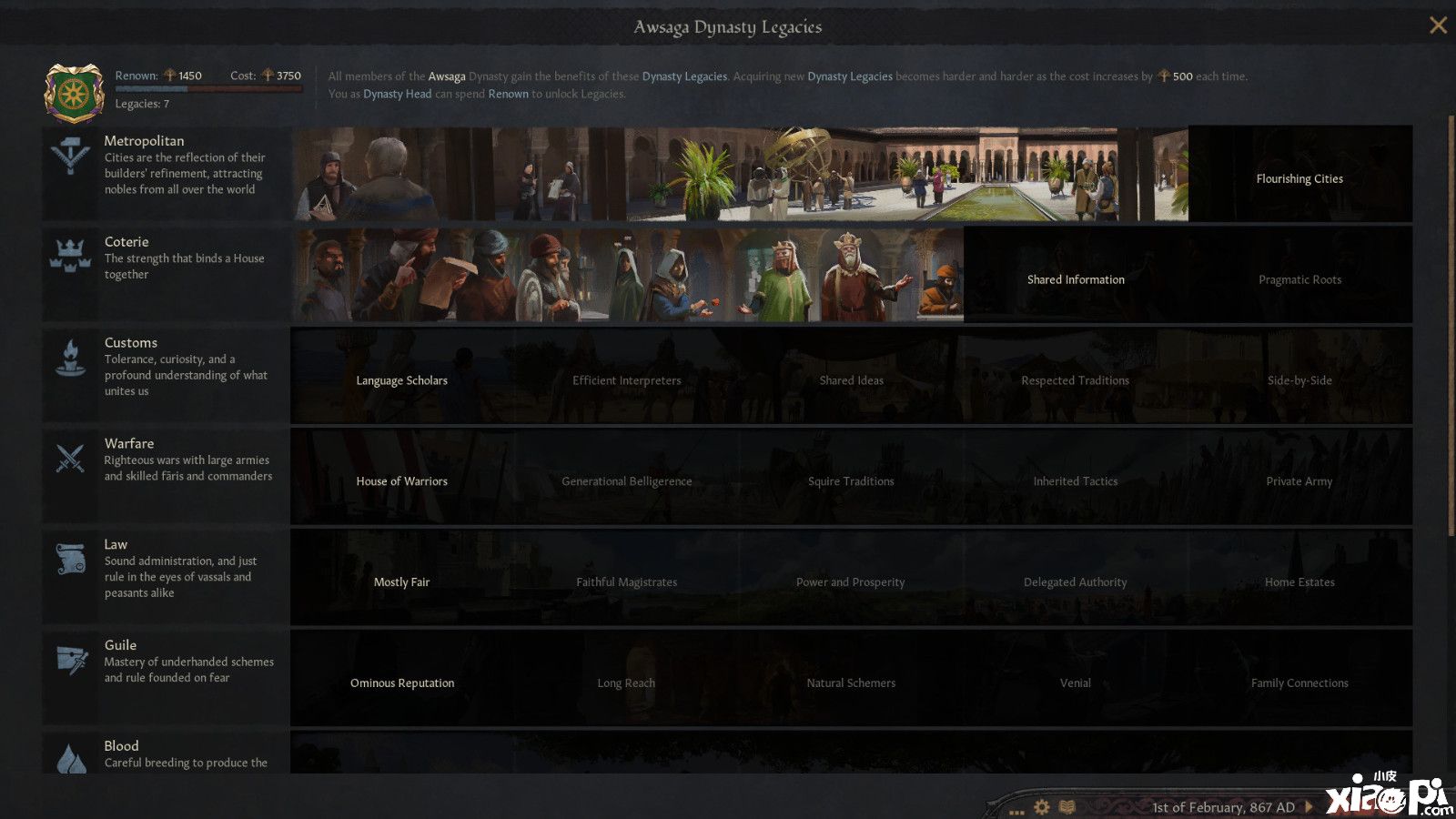Click the Awsaga dynasty coat of arms
This screenshot has width=1456, height=819.
pyautogui.click(x=75, y=93)
